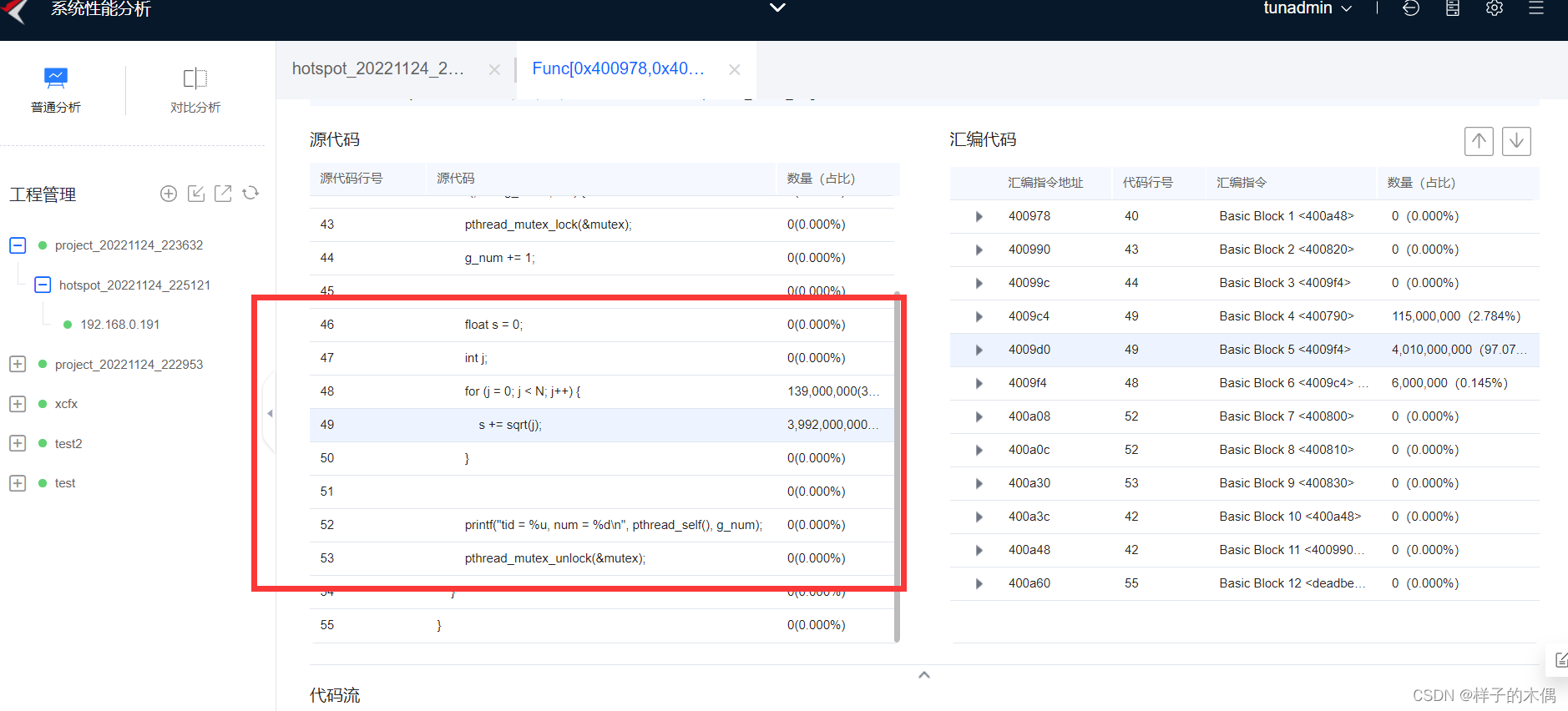Select source line 53 pthread_mutex_unlock

tap(602, 558)
